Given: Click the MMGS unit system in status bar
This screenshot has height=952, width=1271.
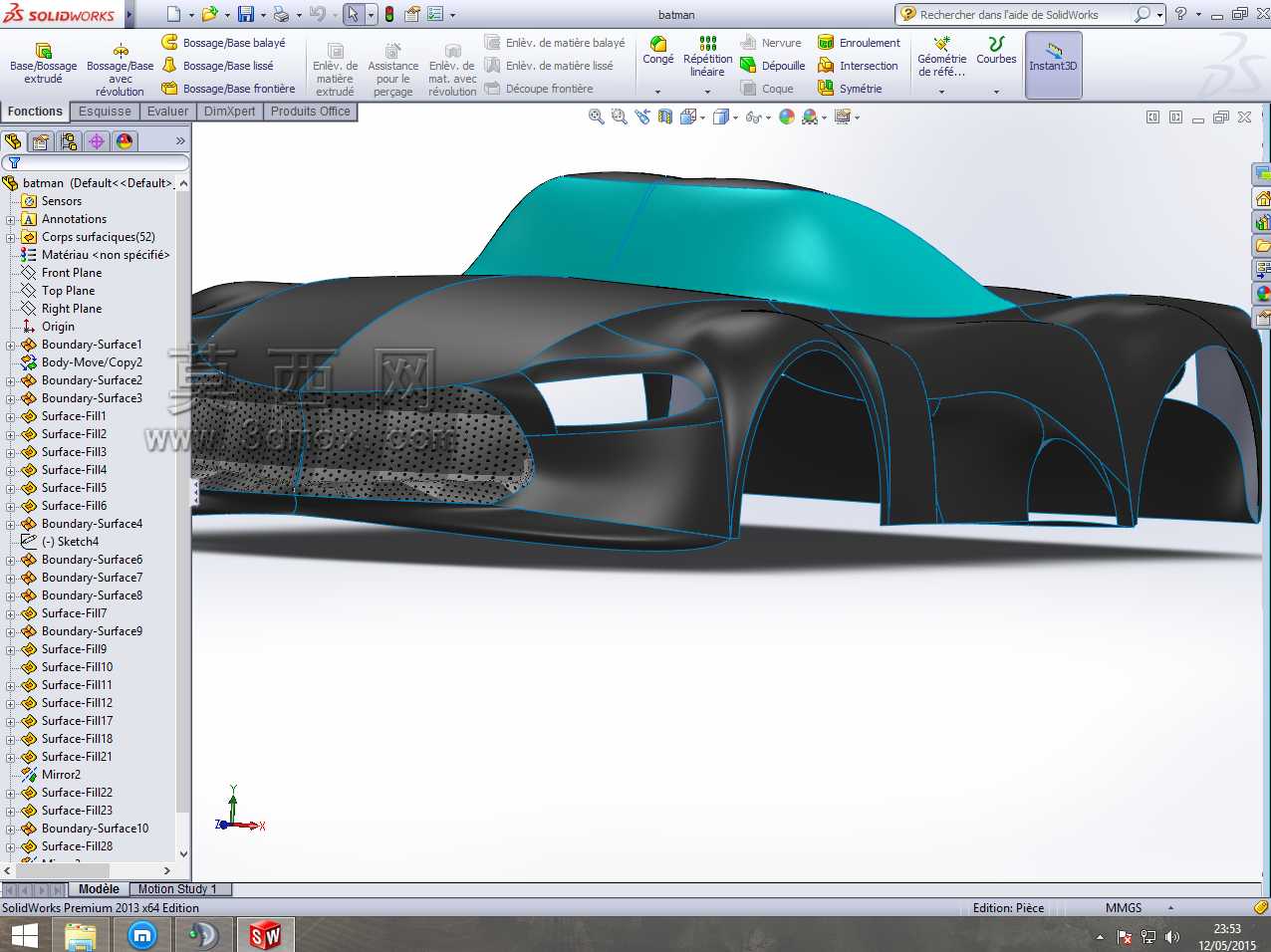Looking at the screenshot, I should click(x=1124, y=908).
